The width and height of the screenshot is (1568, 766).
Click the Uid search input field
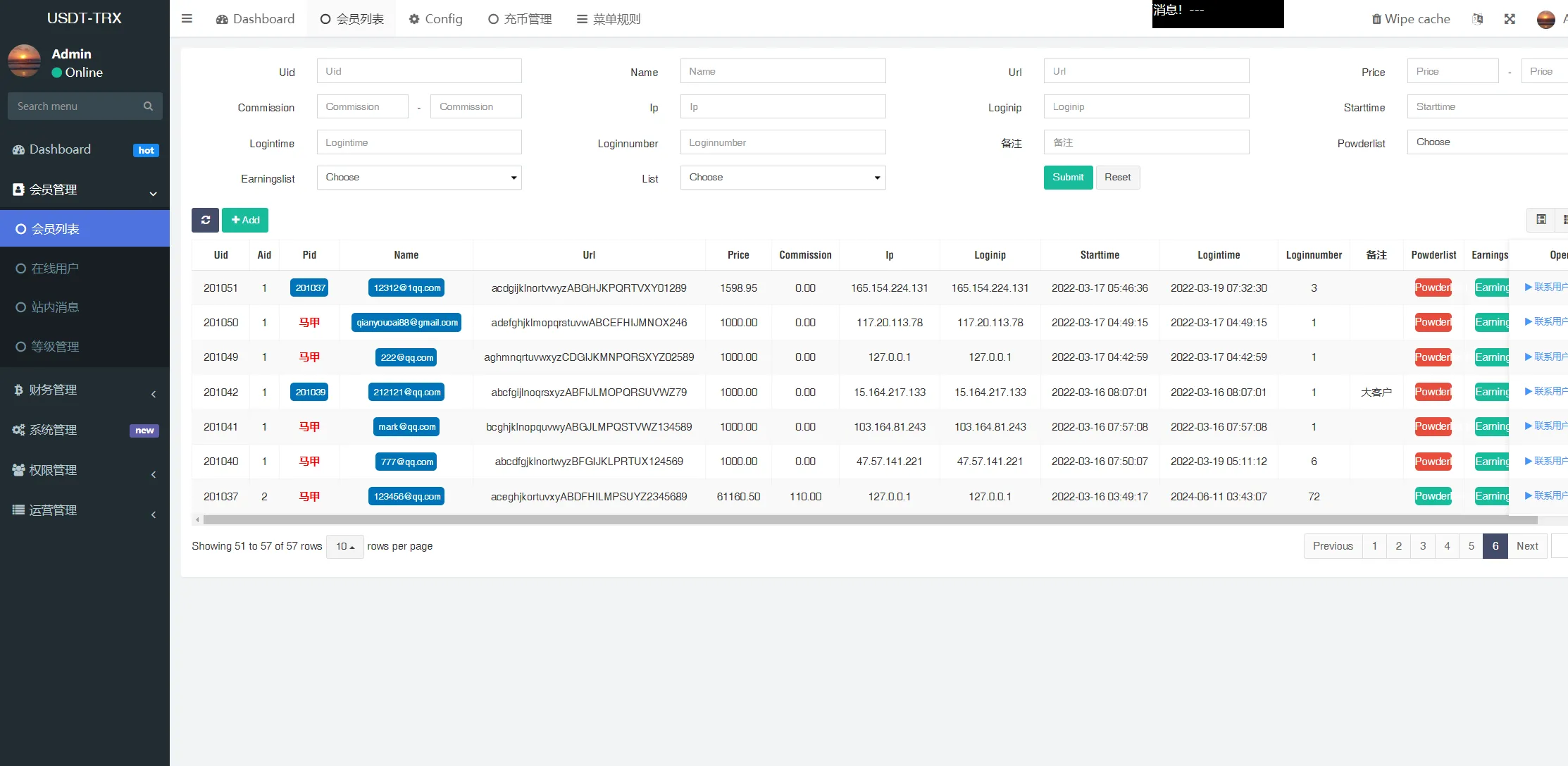419,71
